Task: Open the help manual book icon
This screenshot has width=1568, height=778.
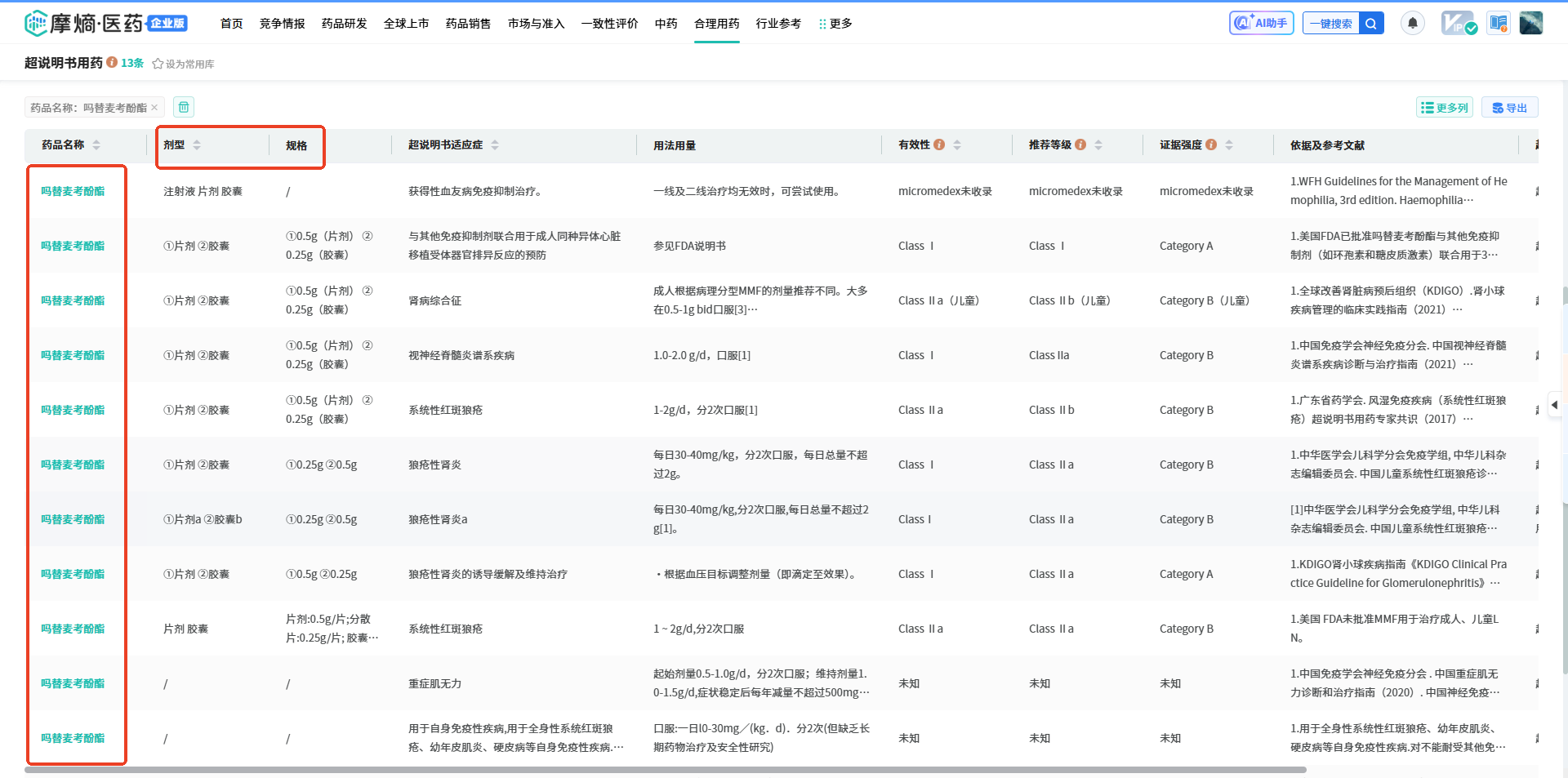Action: [1499, 23]
